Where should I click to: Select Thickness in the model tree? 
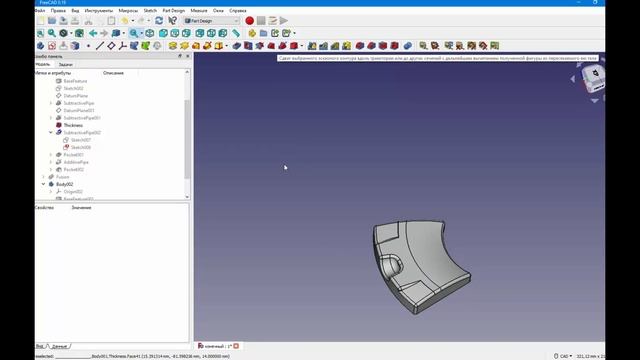click(x=73, y=125)
